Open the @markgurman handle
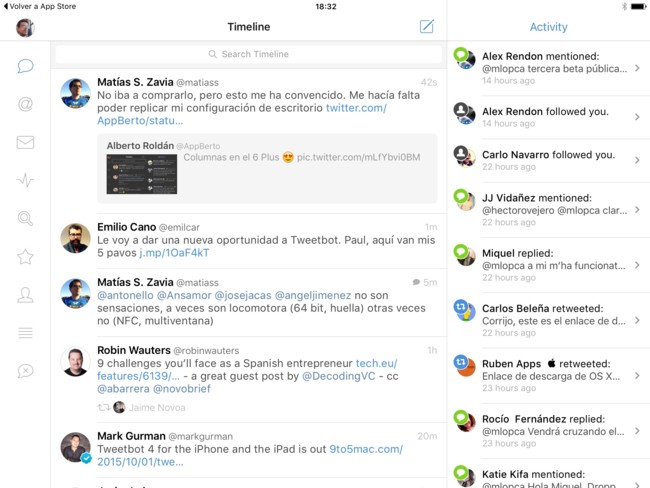 click(201, 437)
